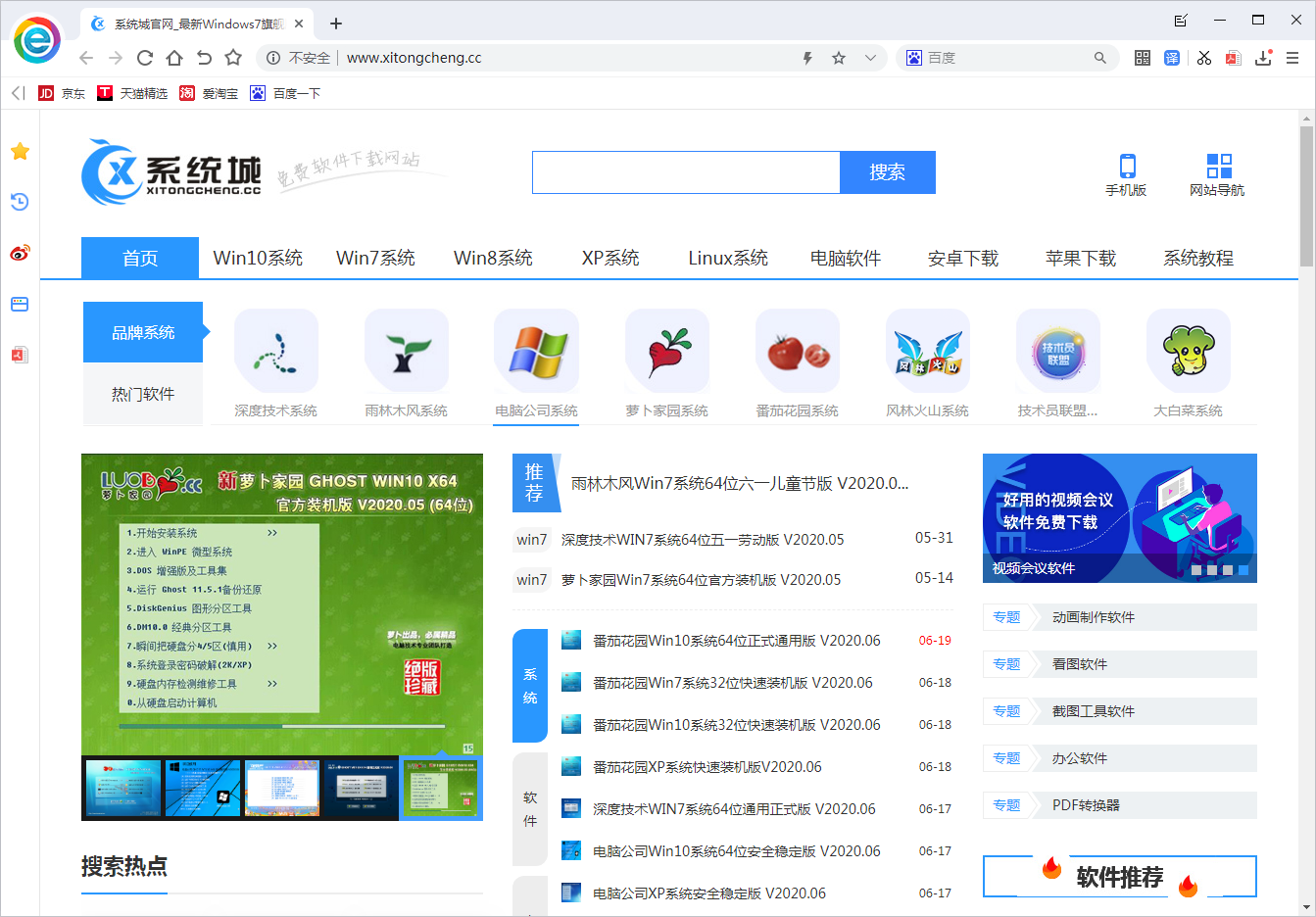This screenshot has width=1316, height=917.
Task: Open the browser hamburger menu
Action: point(1292,58)
